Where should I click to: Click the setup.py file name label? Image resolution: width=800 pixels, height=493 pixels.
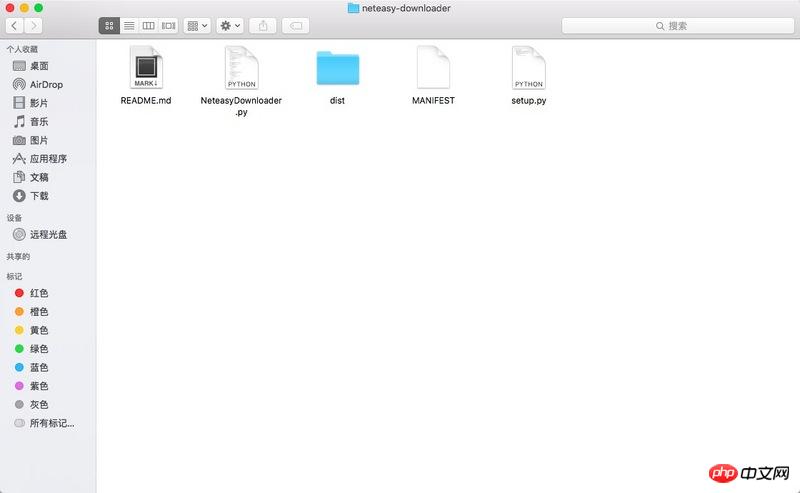pyautogui.click(x=529, y=101)
